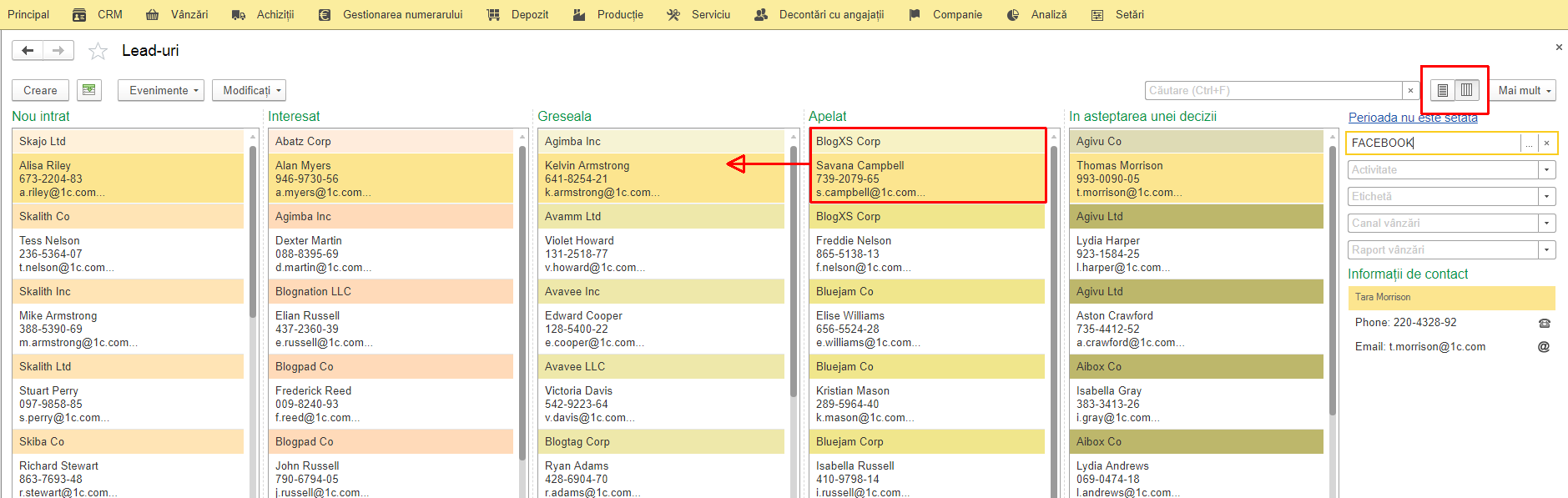Screen dimensions: 1568x498
Task: Open the Vânzări menu
Action: pyautogui.click(x=177, y=14)
